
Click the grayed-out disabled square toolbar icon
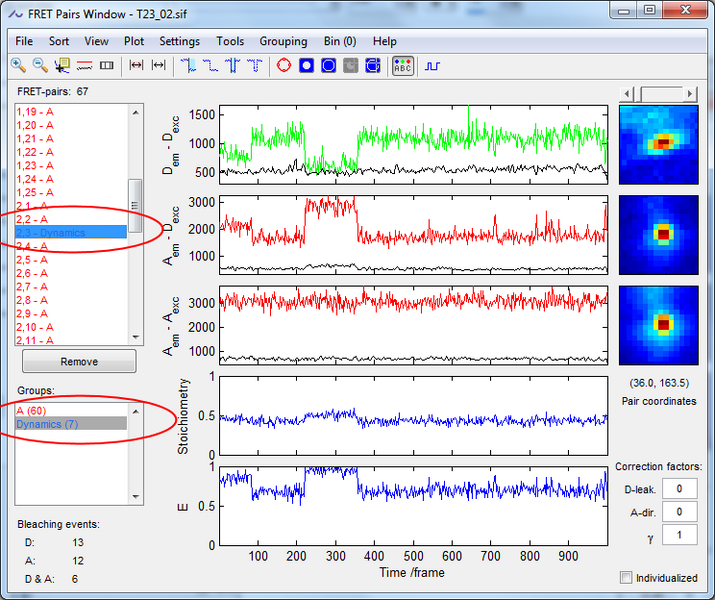pyautogui.click(x=350, y=66)
